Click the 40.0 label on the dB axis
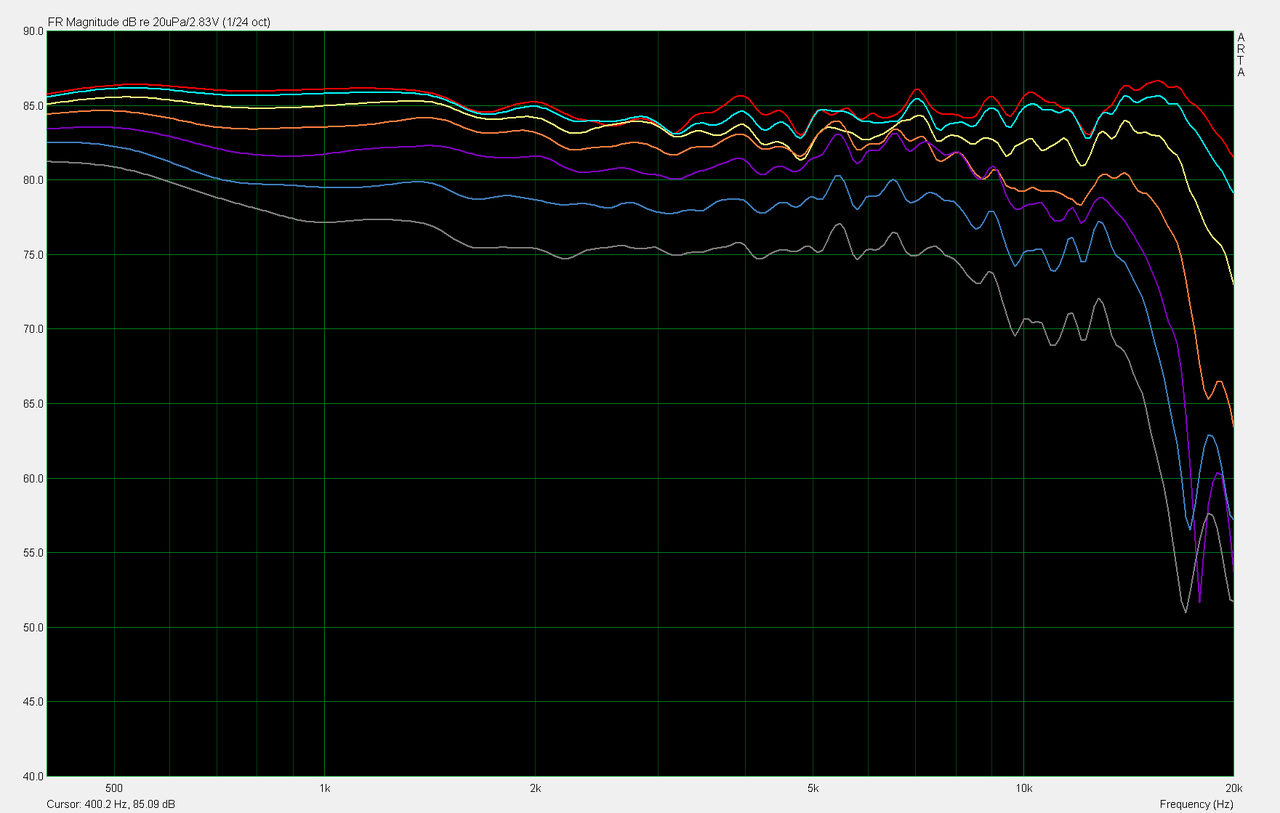Image resolution: width=1280 pixels, height=813 pixels. (x=33, y=776)
